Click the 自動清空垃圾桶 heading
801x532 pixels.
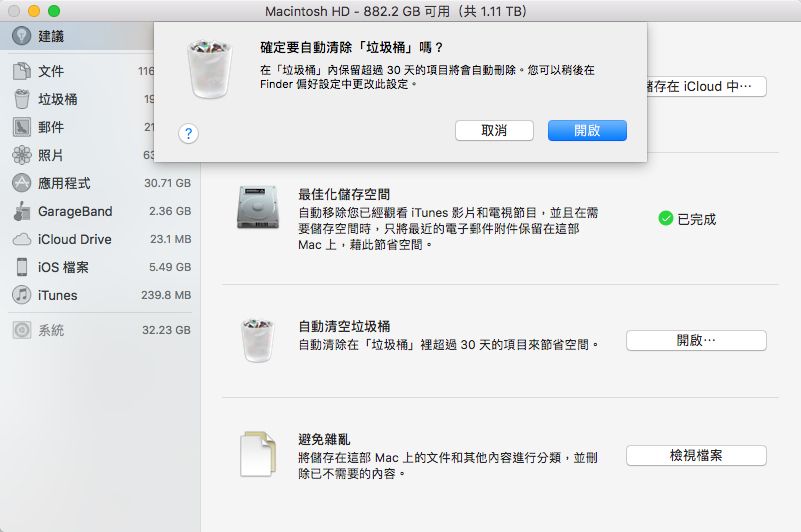click(344, 327)
